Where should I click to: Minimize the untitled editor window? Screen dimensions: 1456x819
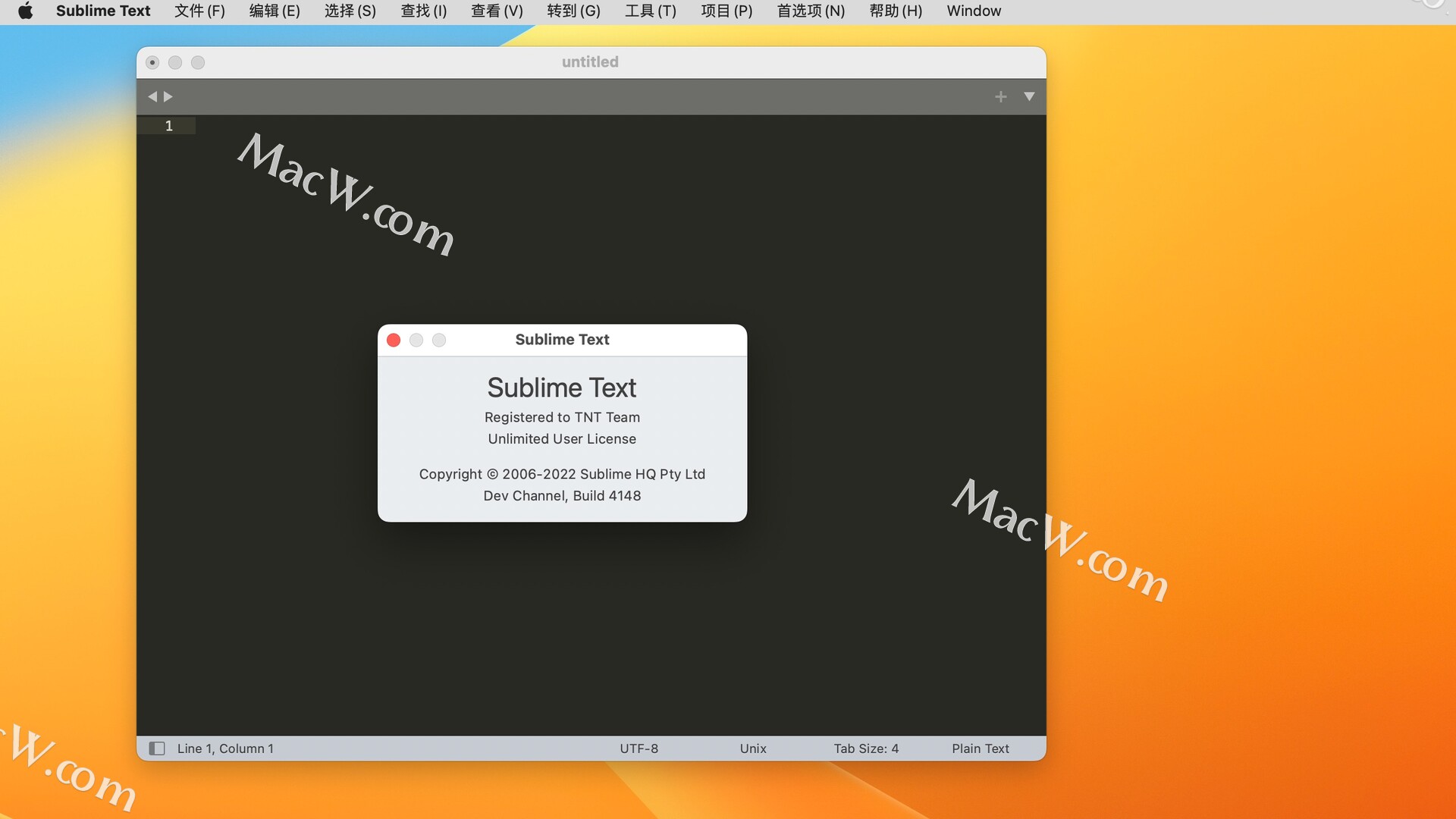pos(175,62)
